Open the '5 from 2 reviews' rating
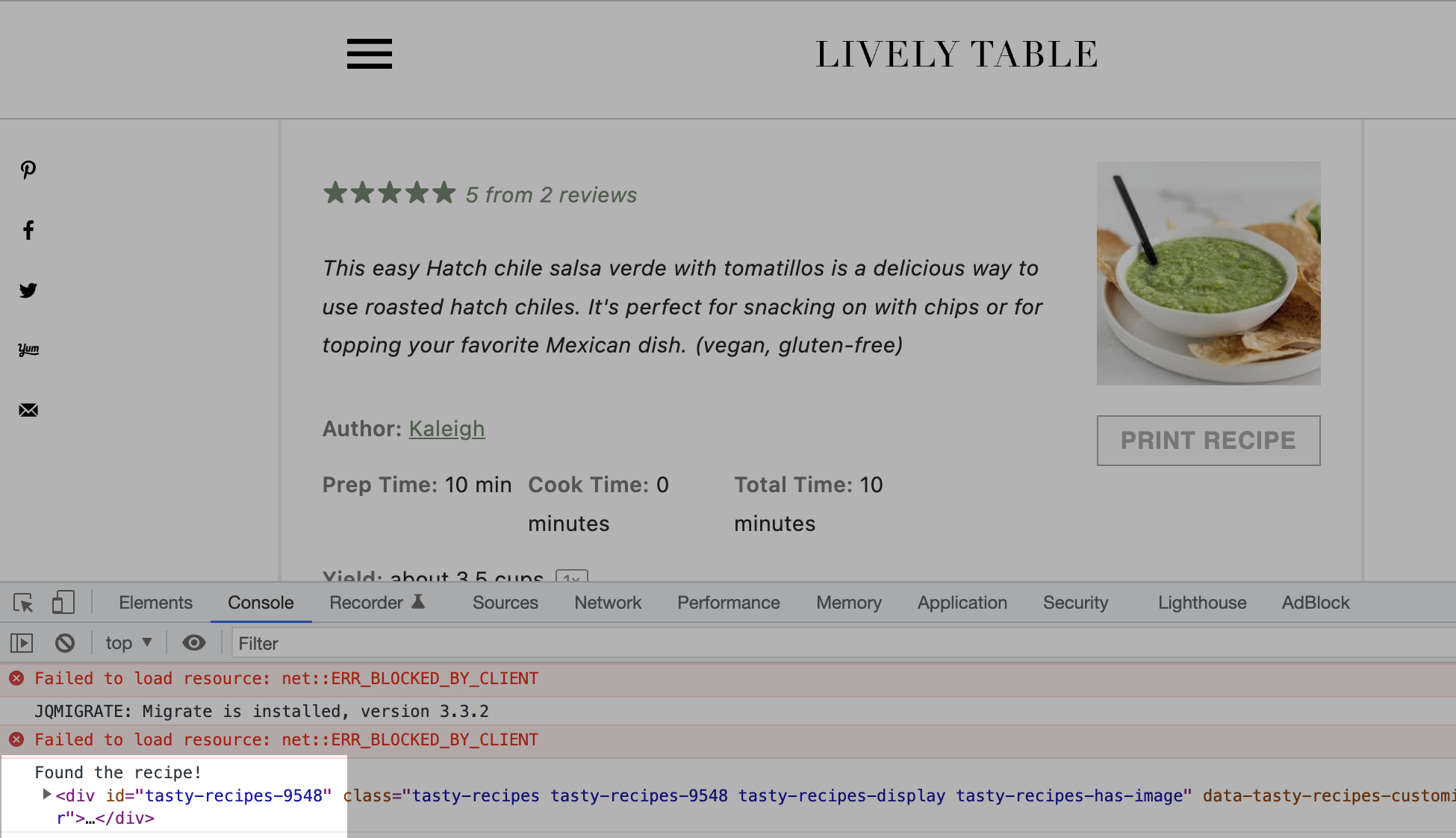This screenshot has width=1456, height=838. [x=551, y=195]
